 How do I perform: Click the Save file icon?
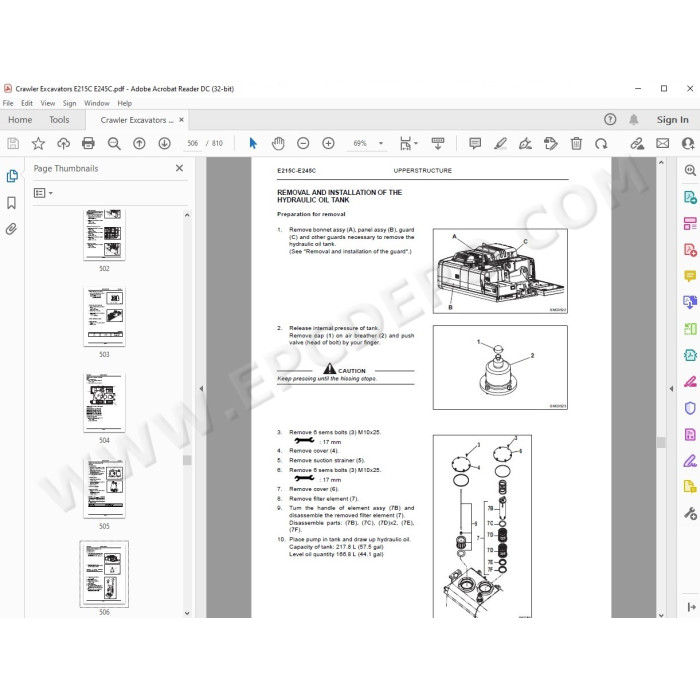pyautogui.click(x=13, y=143)
